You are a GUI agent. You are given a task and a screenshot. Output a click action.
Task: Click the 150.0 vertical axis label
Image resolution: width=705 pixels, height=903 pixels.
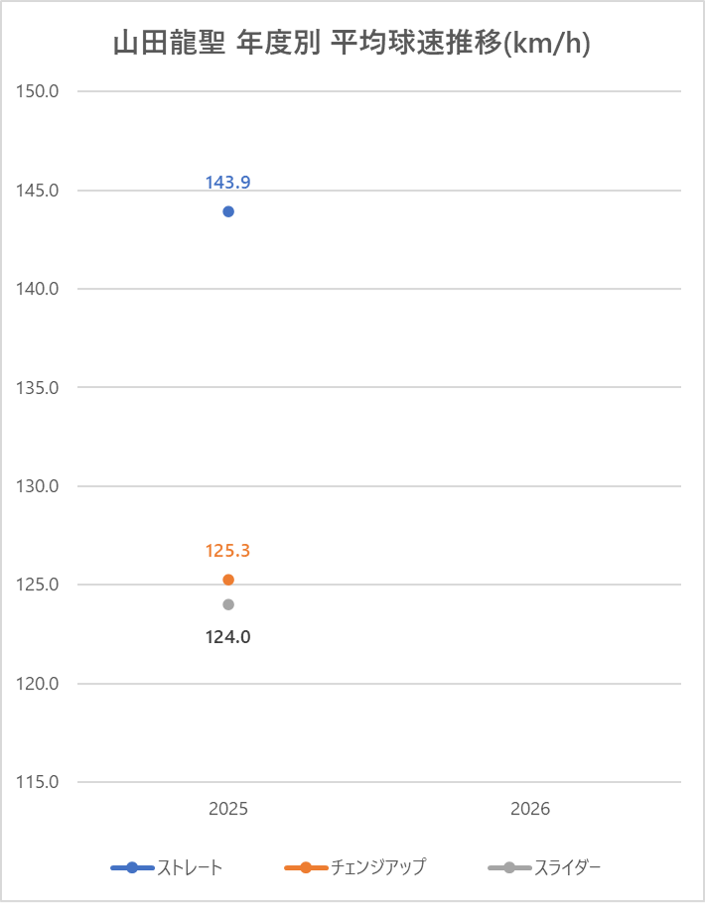(40, 91)
